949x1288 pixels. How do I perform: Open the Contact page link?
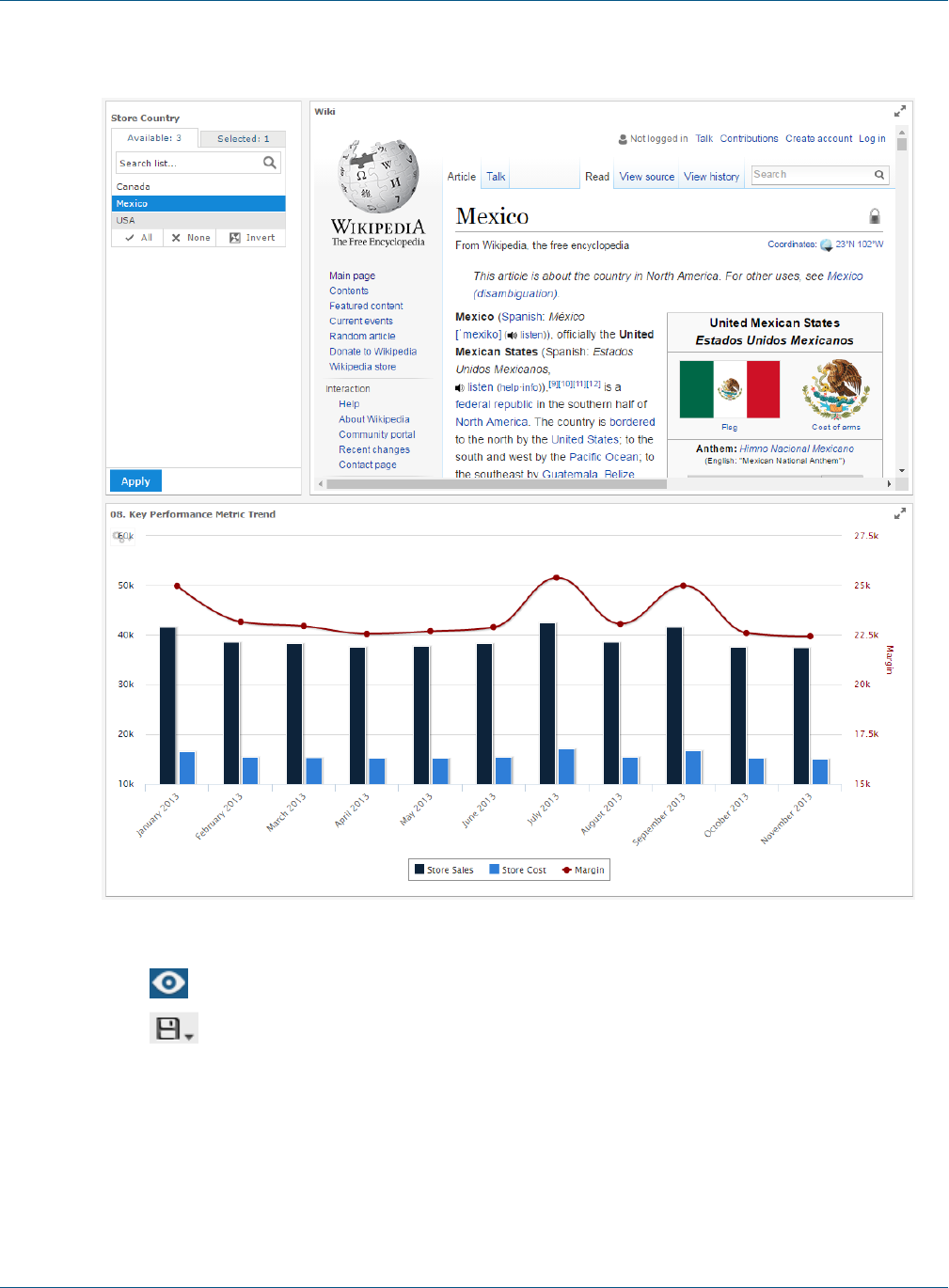368,464
